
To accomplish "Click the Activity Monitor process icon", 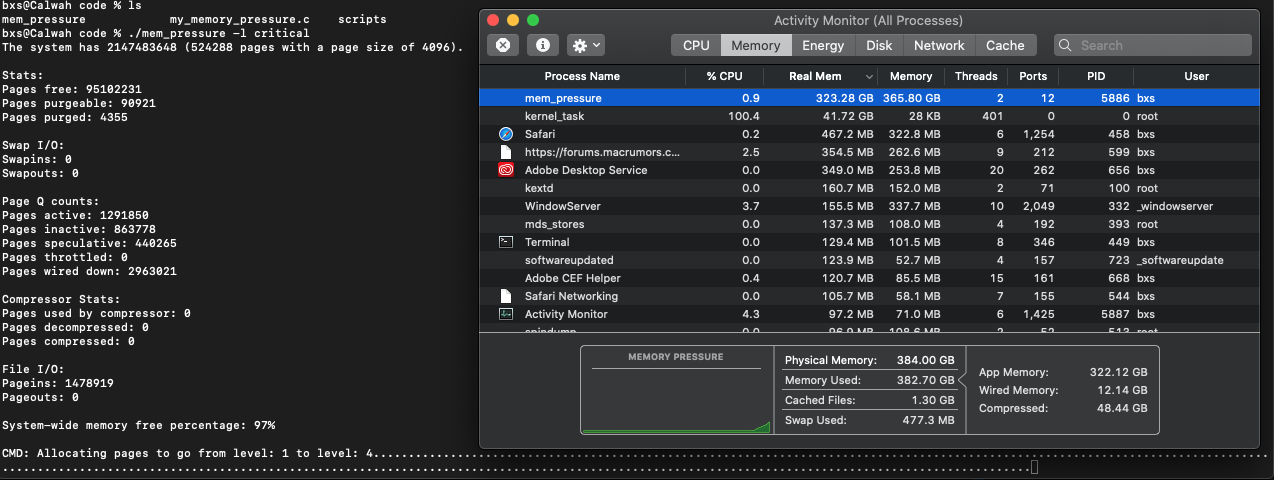I will click(505, 314).
